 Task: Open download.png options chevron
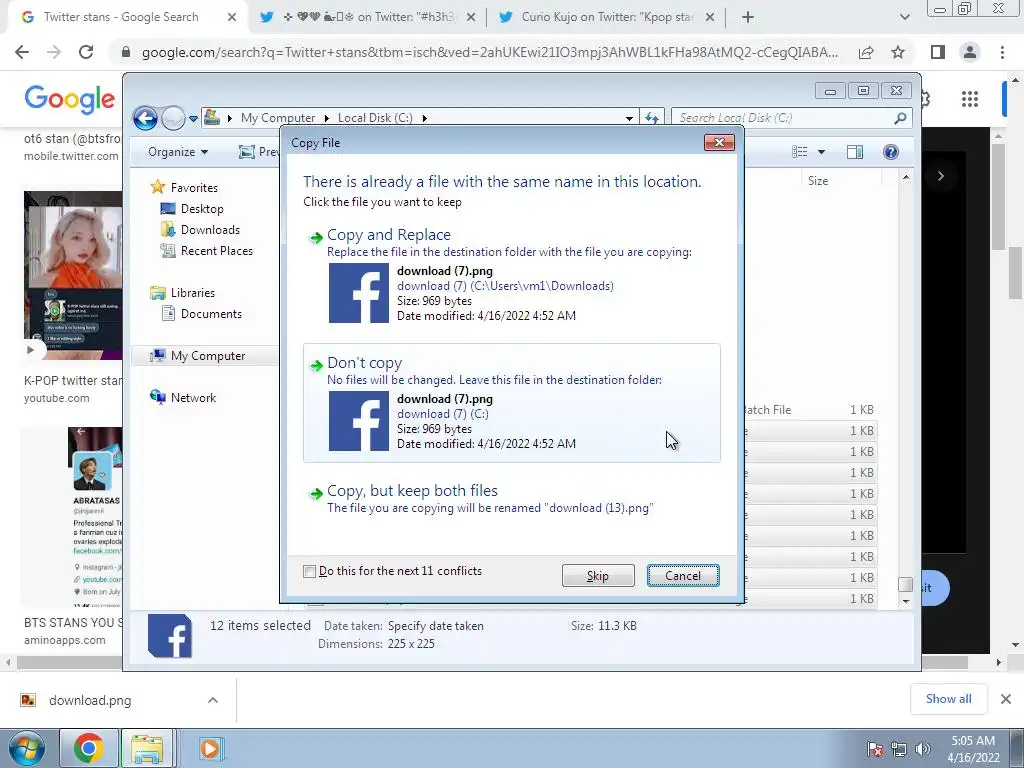tap(213, 700)
